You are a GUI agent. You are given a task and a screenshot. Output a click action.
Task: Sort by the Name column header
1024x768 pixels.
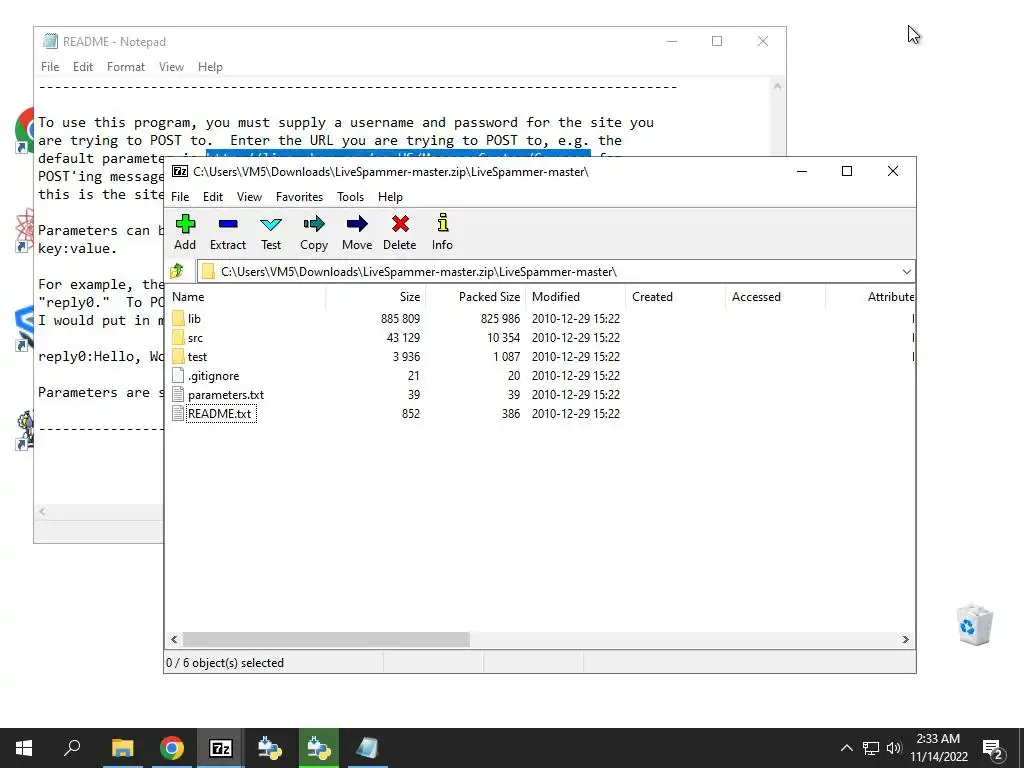click(x=246, y=296)
